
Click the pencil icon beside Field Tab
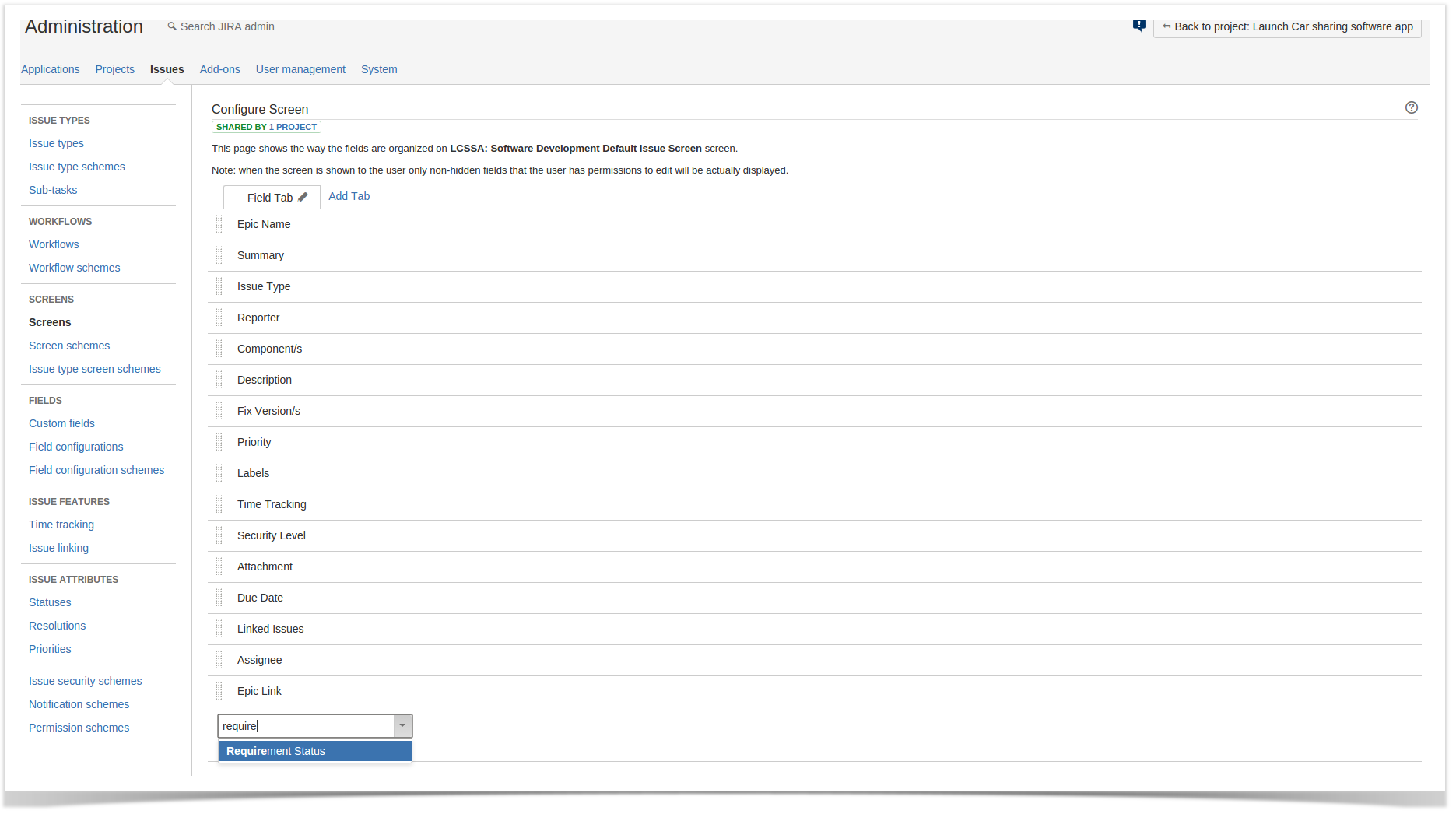tap(303, 198)
